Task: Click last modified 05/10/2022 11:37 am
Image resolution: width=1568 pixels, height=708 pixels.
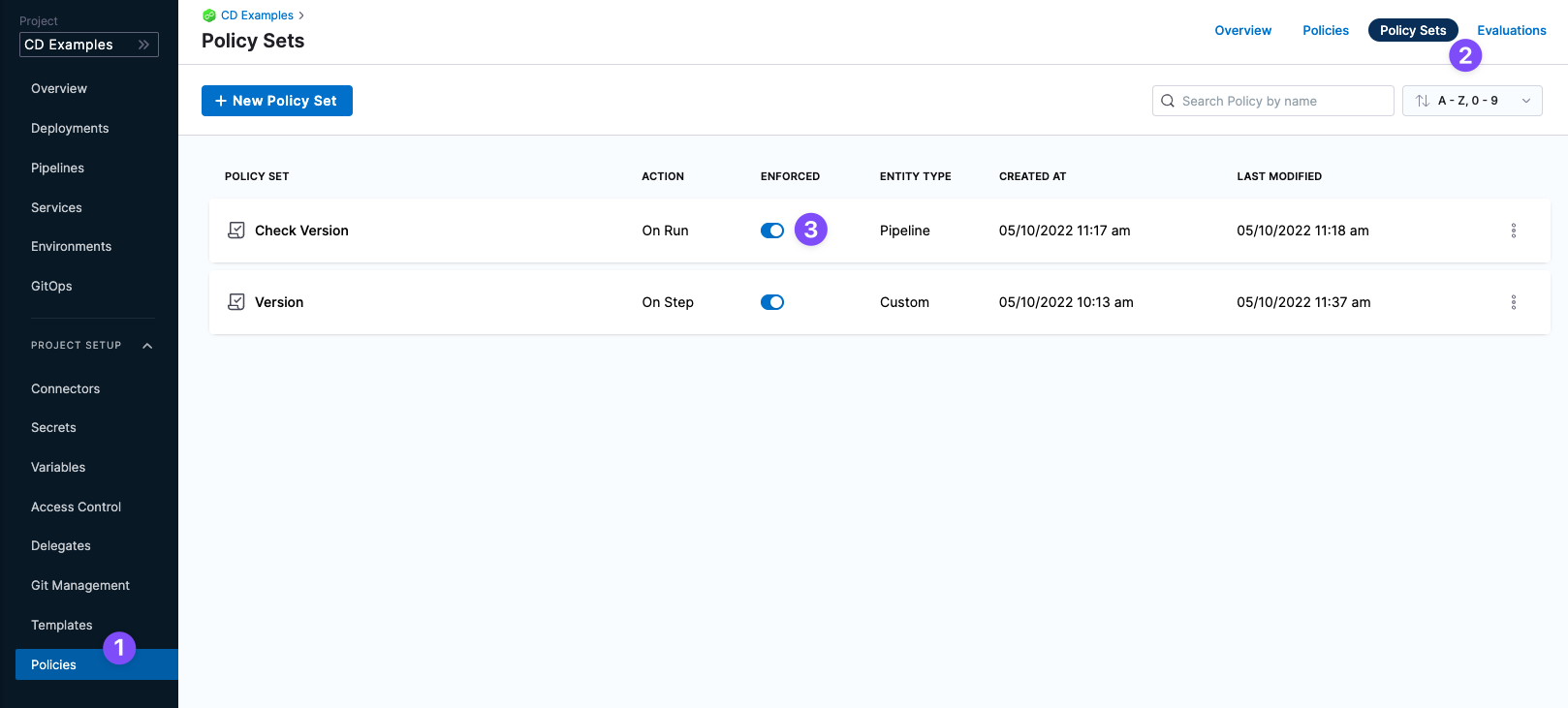Action: pyautogui.click(x=1303, y=302)
